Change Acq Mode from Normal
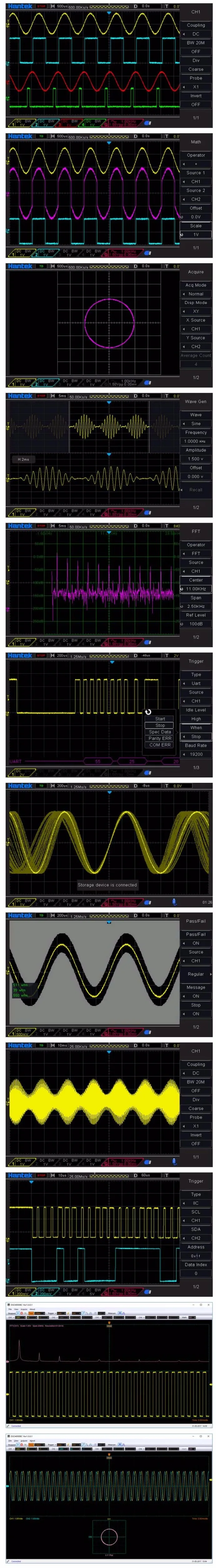 click(x=196, y=294)
